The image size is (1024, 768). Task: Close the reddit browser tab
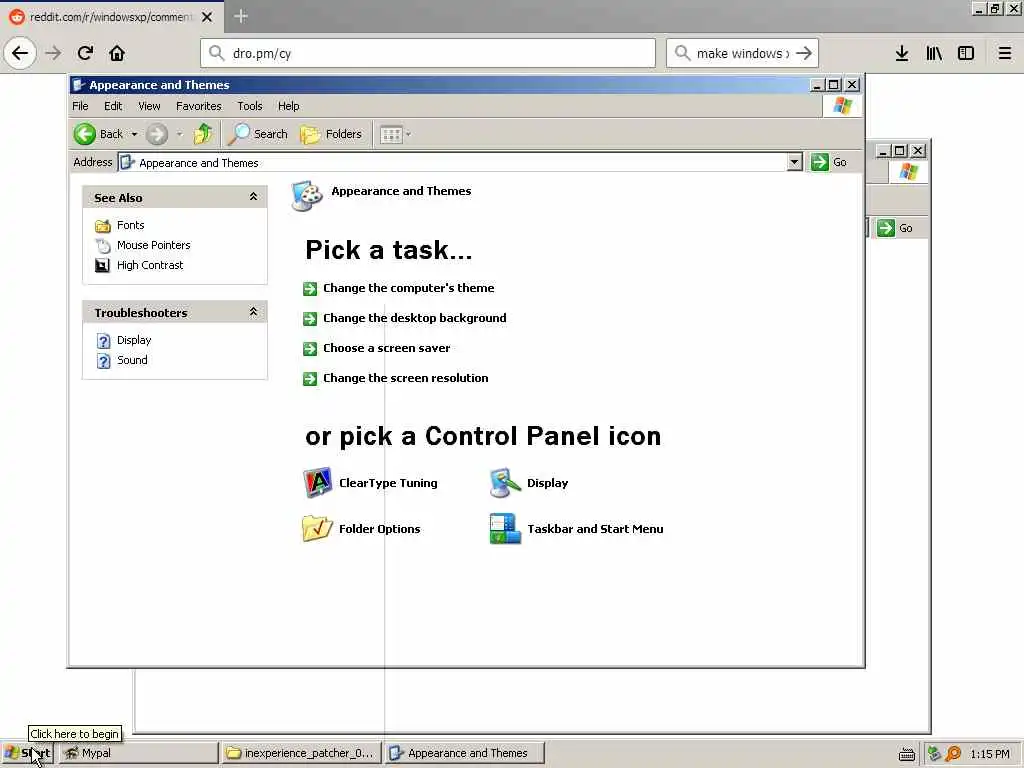pyautogui.click(x=207, y=17)
